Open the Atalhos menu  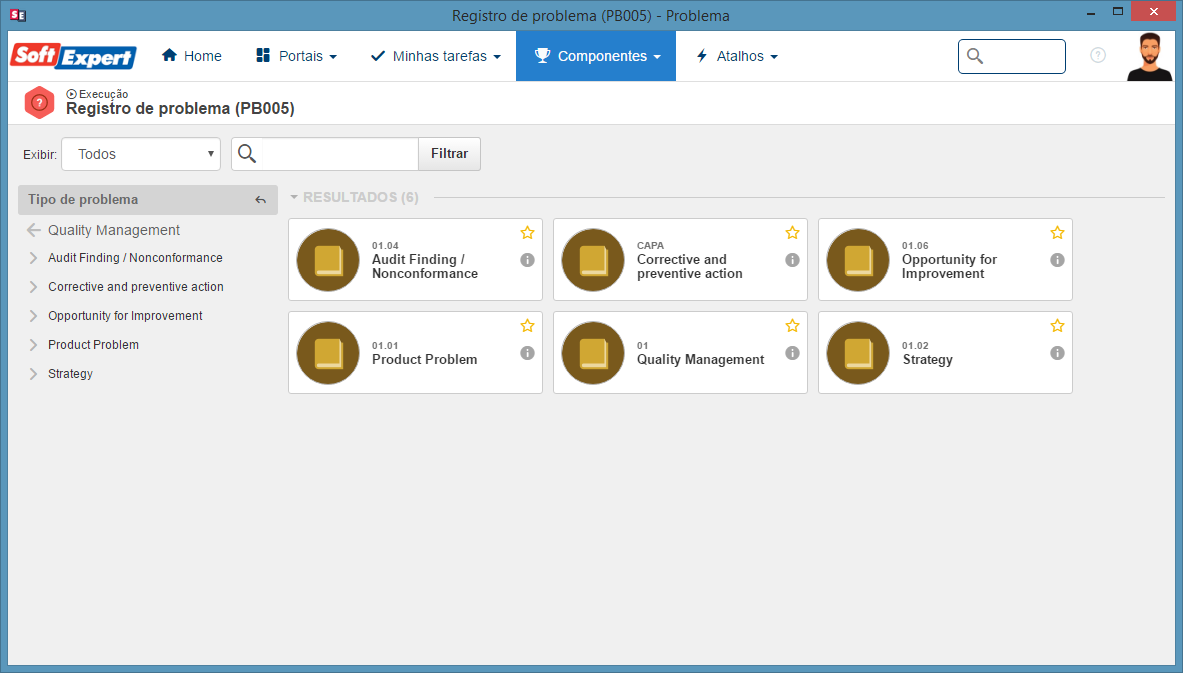[736, 56]
